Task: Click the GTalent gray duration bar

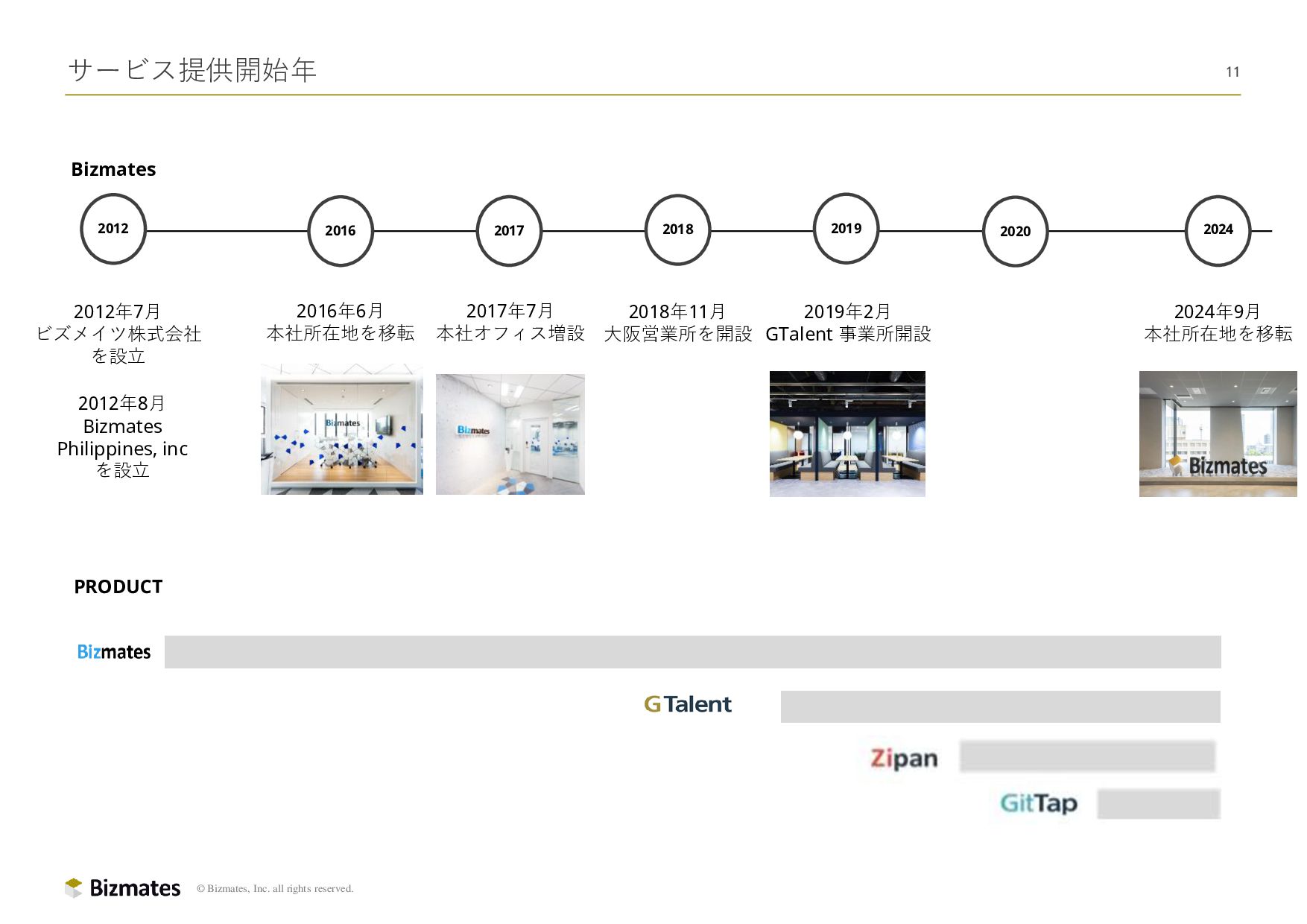Action: click(1001, 706)
